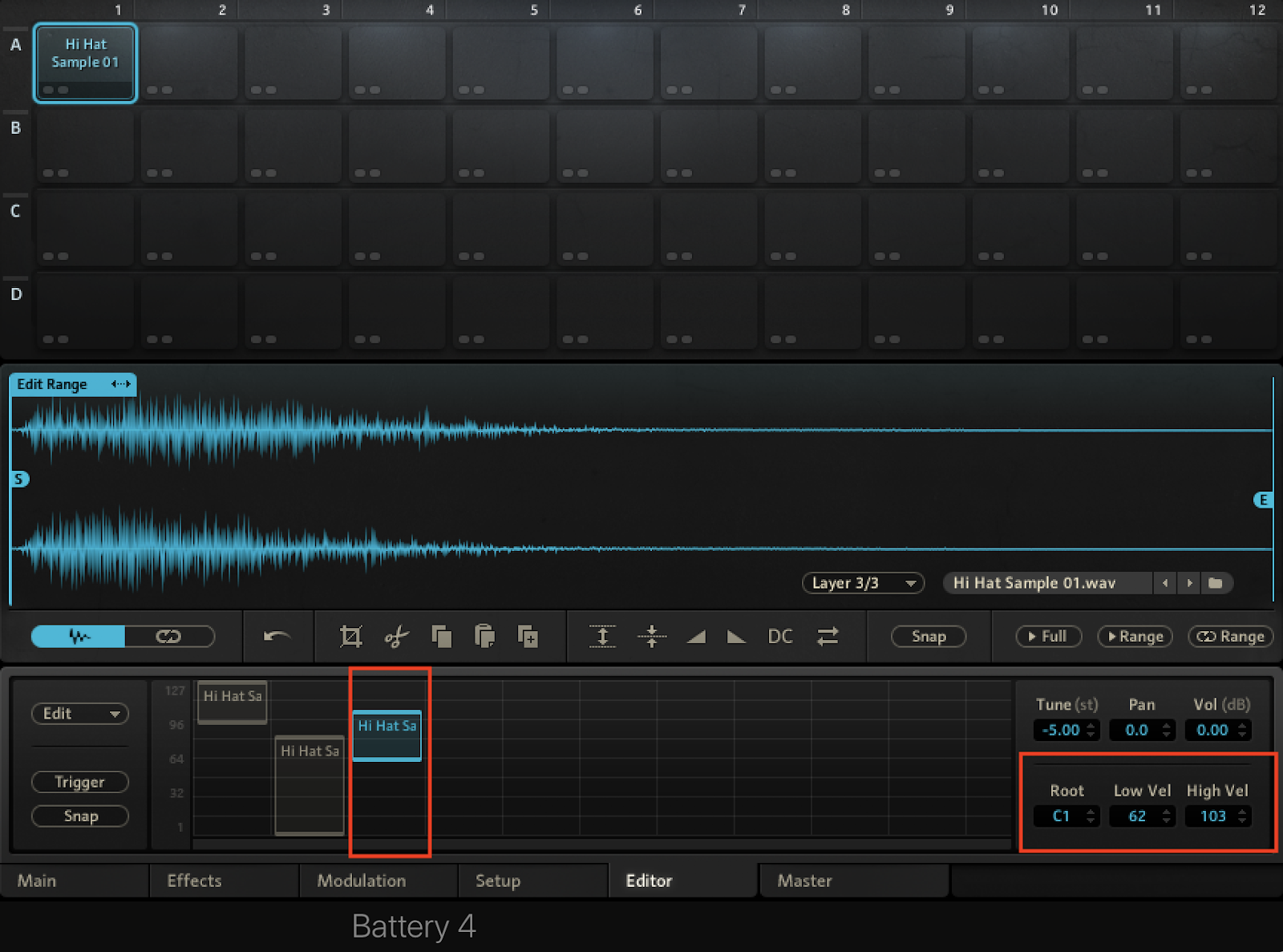
Task: Remove DC offset with the DC tool
Action: [780, 637]
